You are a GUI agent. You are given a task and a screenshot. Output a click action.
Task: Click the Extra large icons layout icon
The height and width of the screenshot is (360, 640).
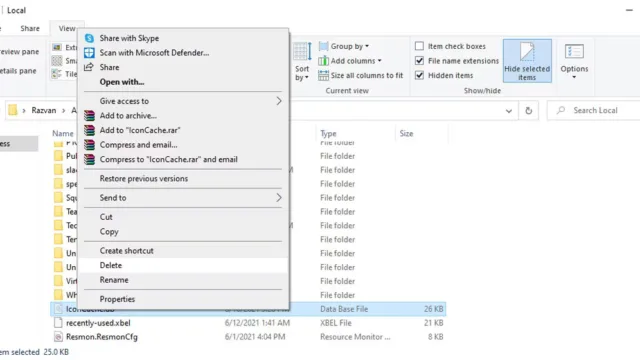[x=57, y=48]
